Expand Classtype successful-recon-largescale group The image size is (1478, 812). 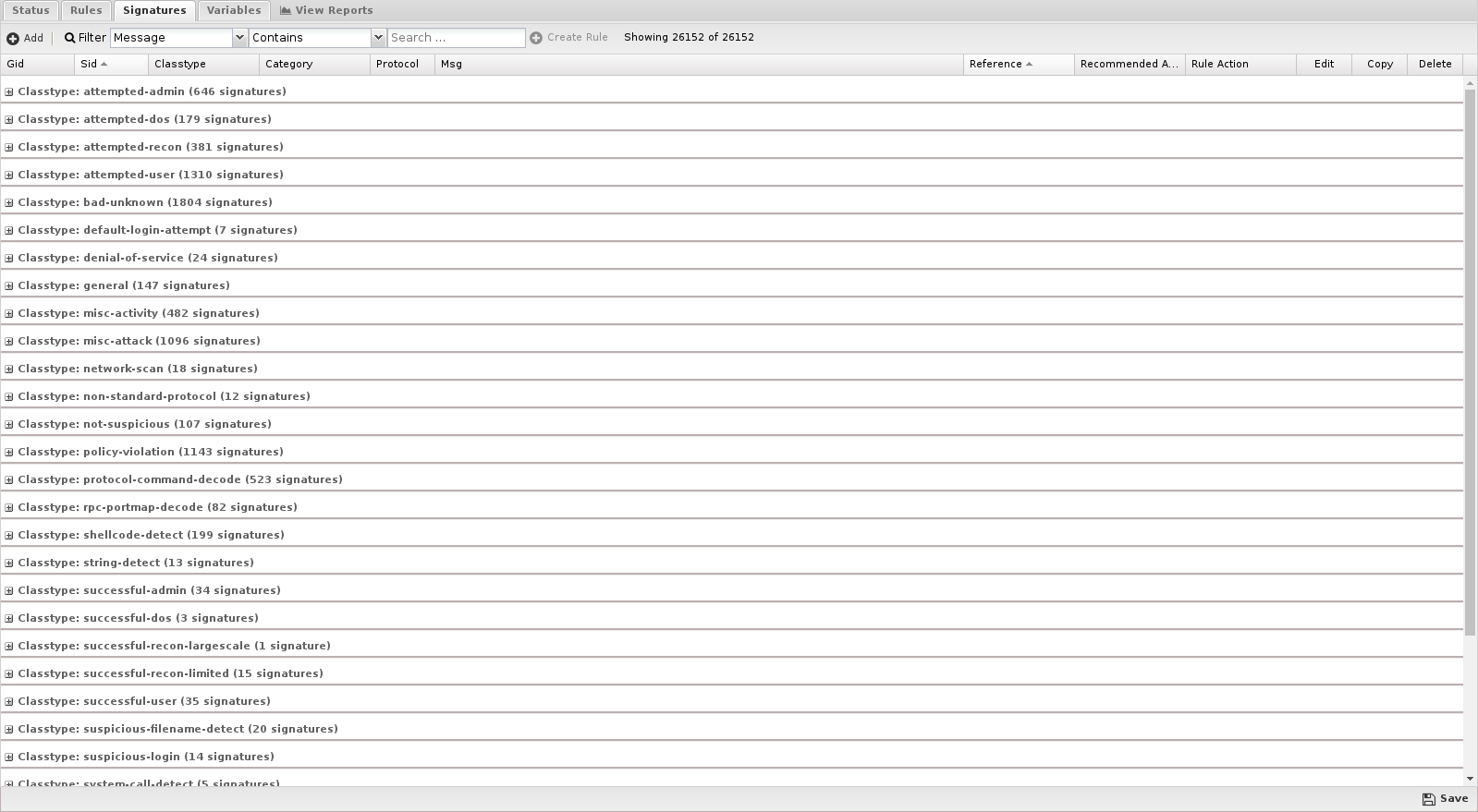click(x=9, y=646)
